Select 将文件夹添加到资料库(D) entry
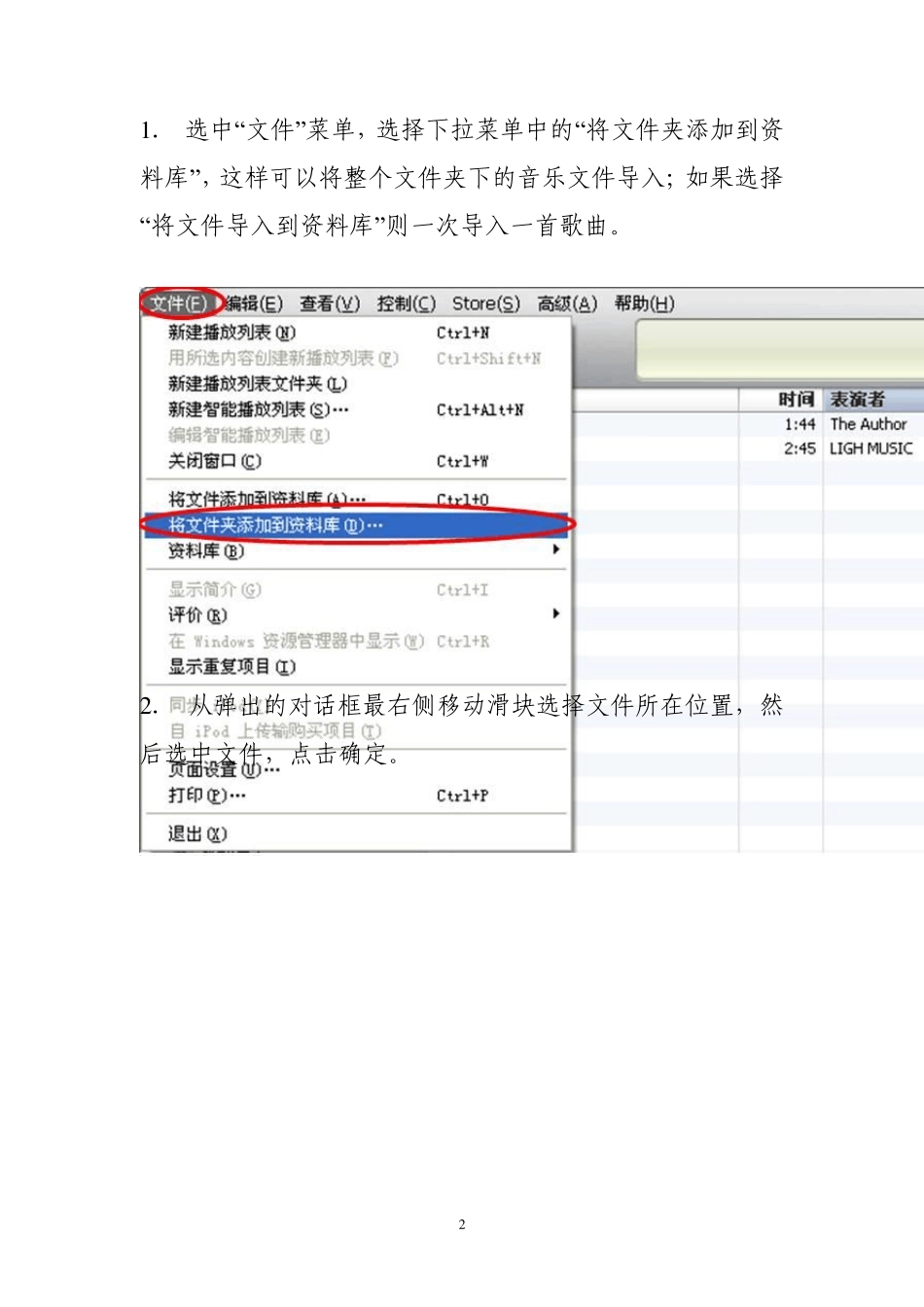The image size is (924, 1307). [357, 525]
